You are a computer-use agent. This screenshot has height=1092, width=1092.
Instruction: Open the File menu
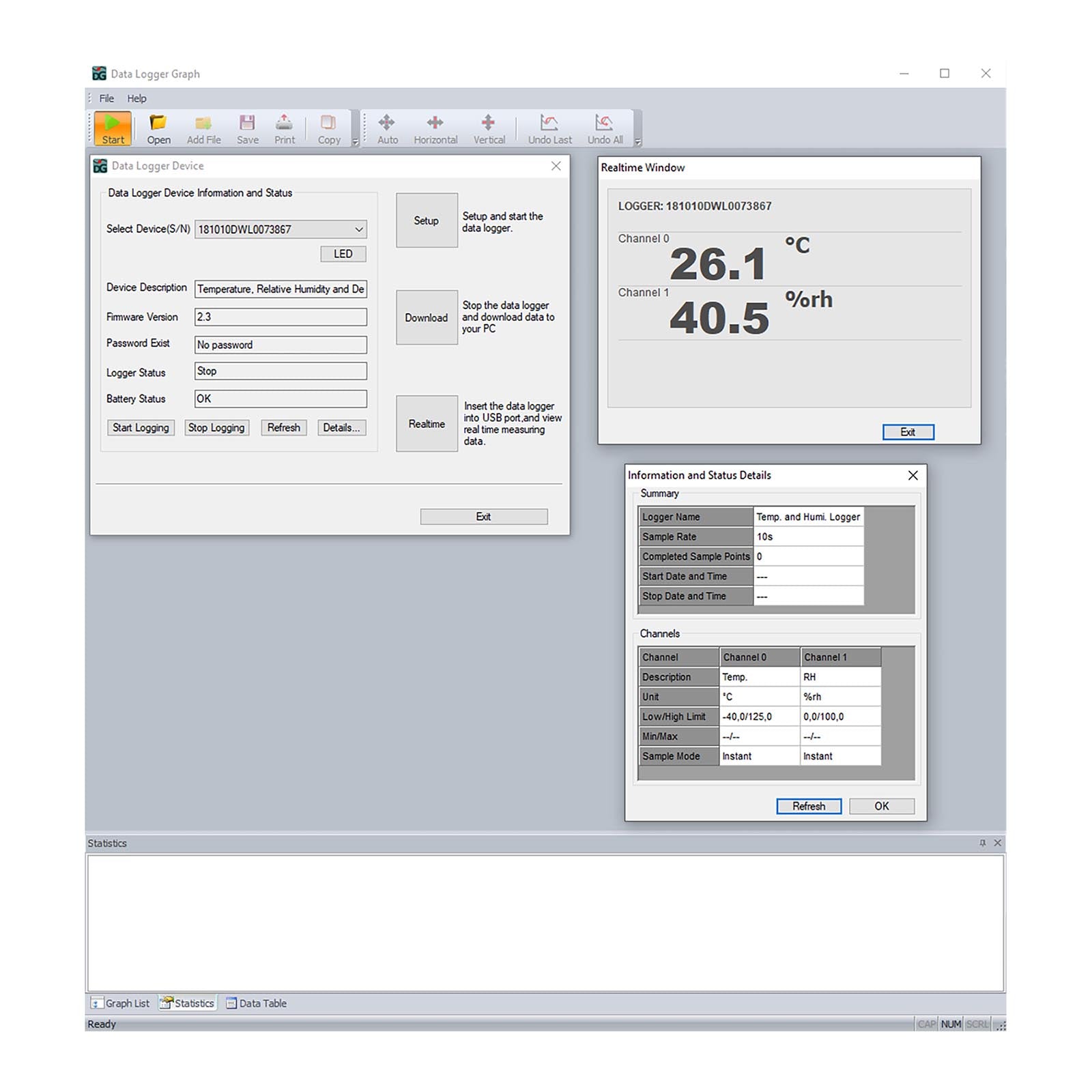pos(106,98)
